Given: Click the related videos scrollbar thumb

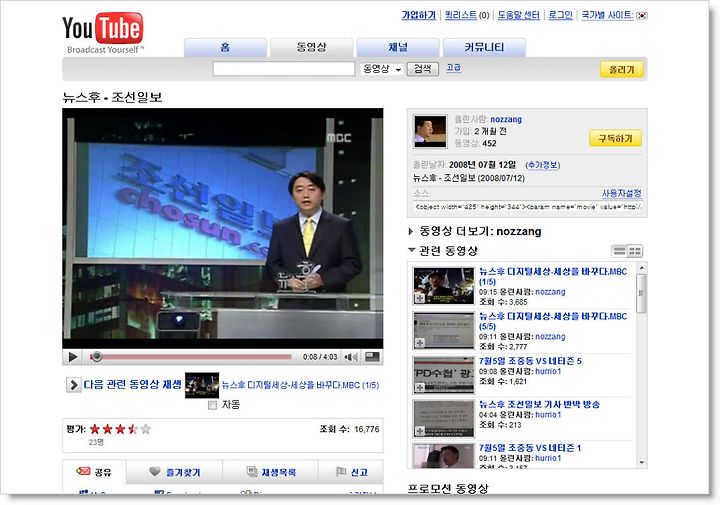Looking at the screenshot, I should click(641, 293).
